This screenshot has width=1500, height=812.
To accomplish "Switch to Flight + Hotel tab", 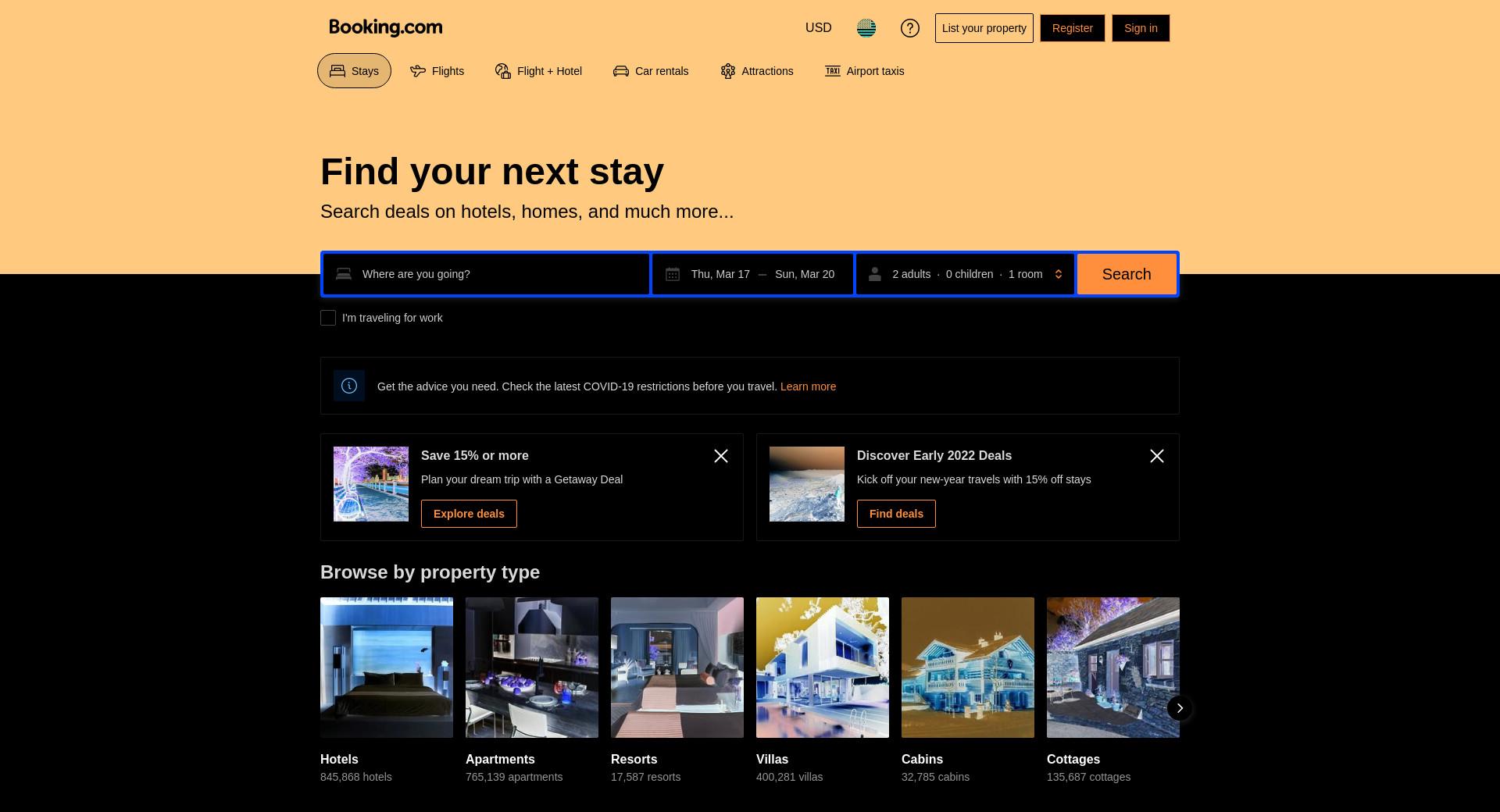I will pyautogui.click(x=538, y=71).
